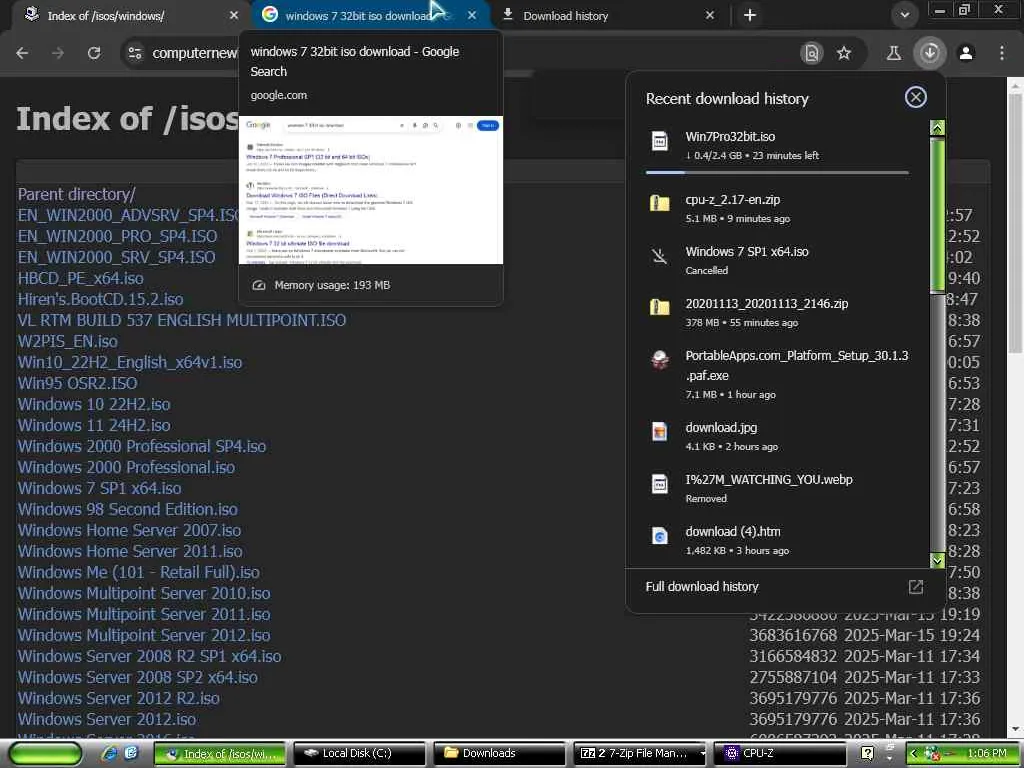Open Hiren's.BootCD.15.2.iso link

point(101,299)
